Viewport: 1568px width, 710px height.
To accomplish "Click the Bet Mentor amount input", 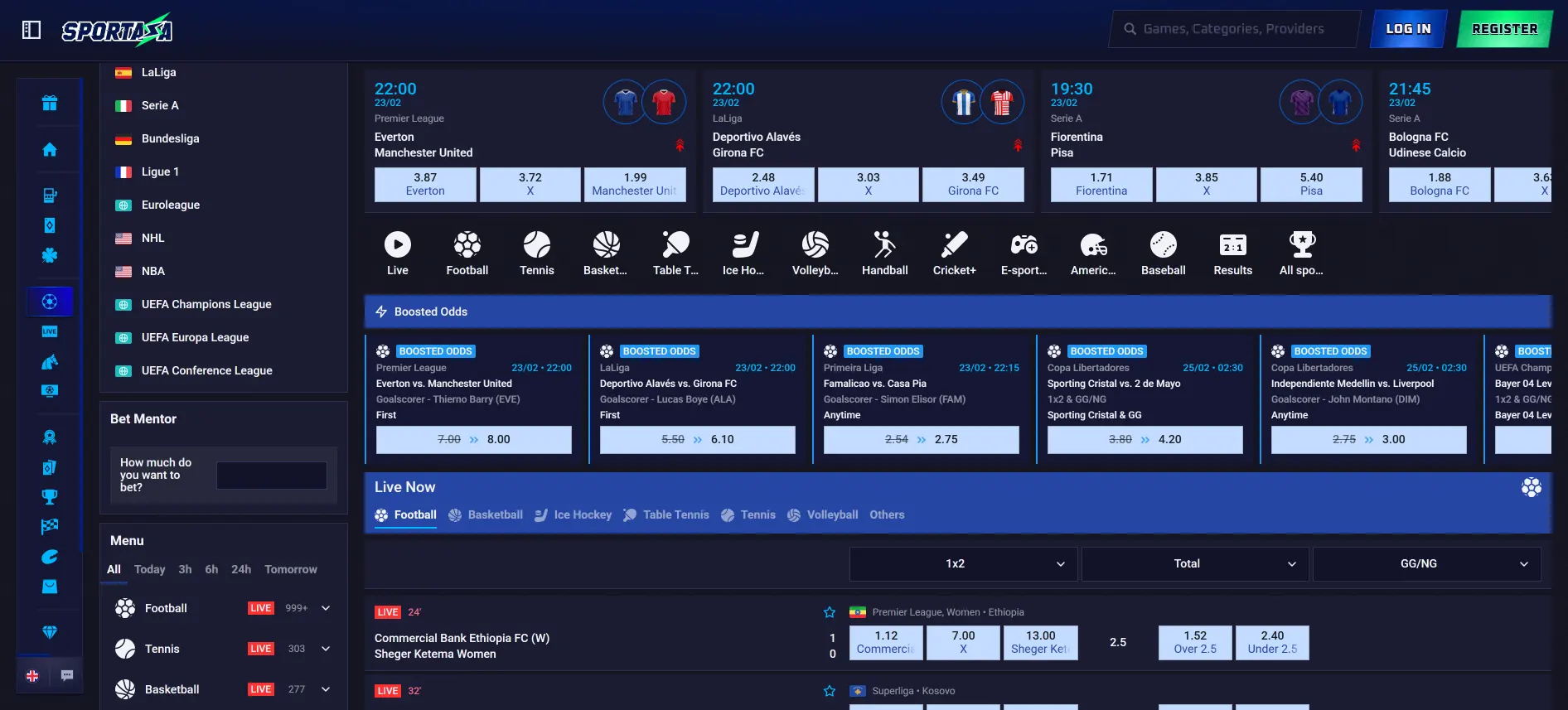I will pos(272,476).
